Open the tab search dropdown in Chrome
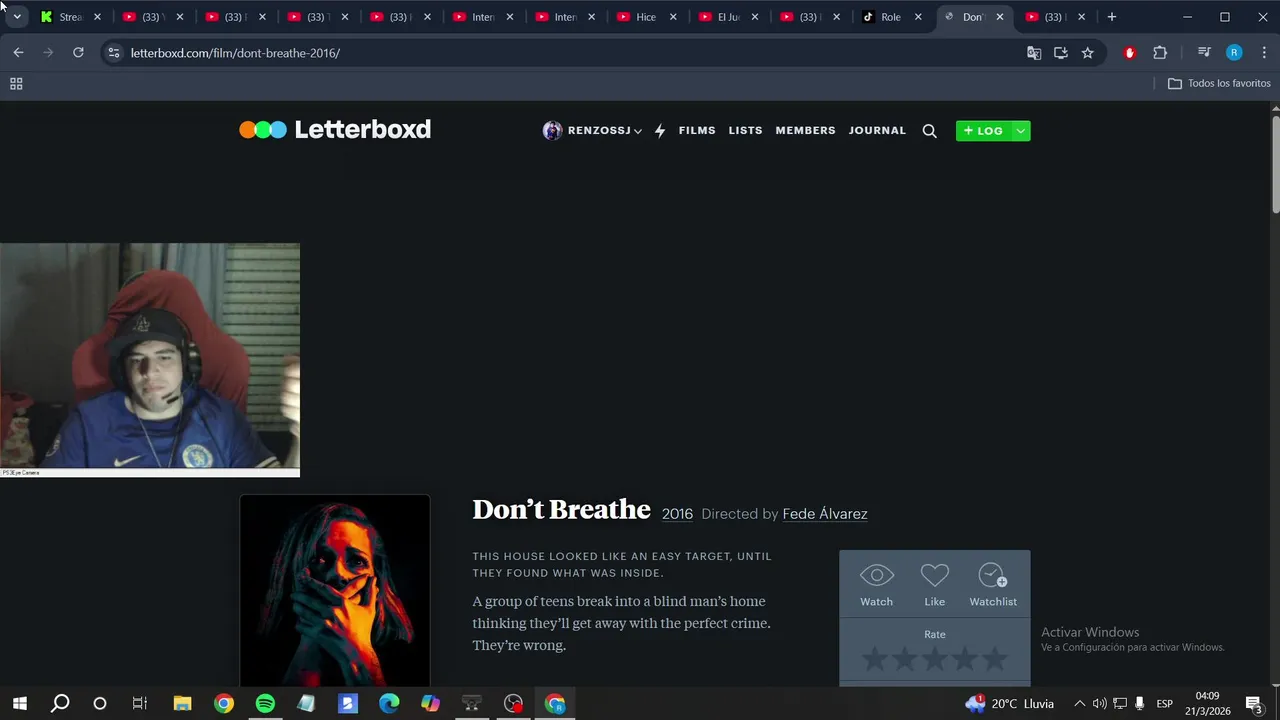1280x720 pixels. (x=17, y=17)
